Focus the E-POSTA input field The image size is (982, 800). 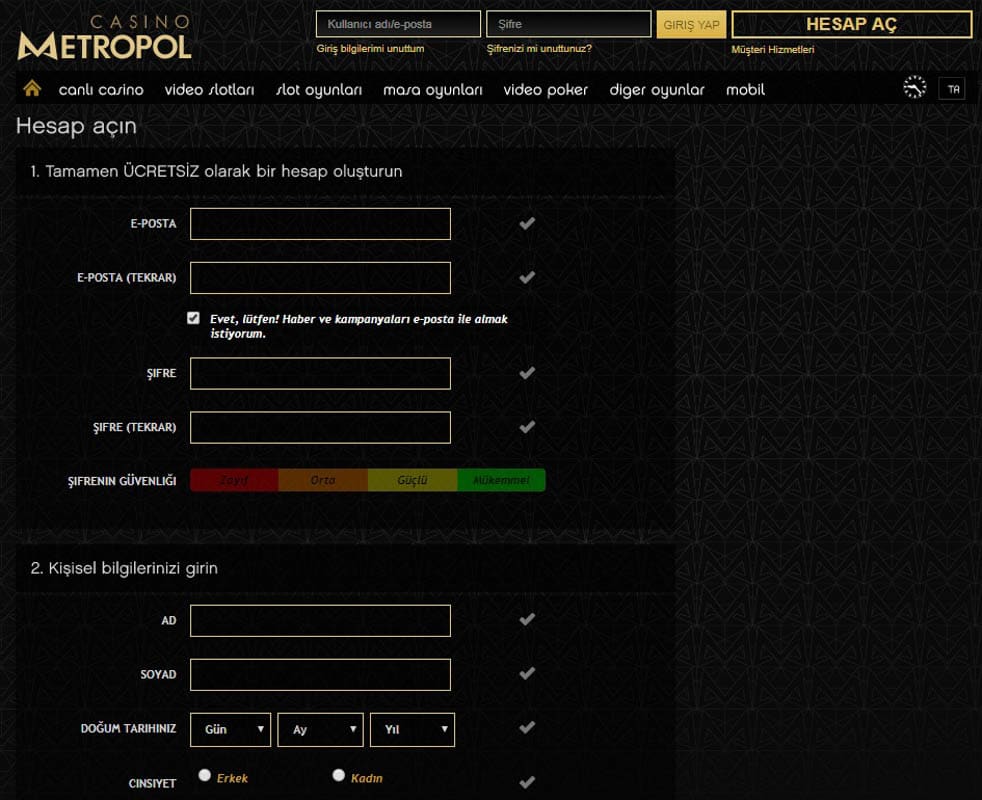pyautogui.click(x=320, y=224)
